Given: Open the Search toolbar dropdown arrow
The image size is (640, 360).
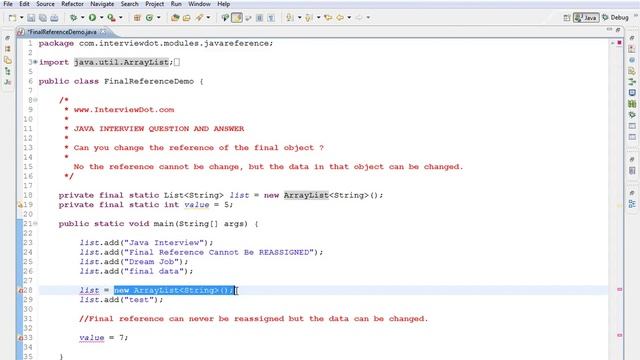Looking at the screenshot, I should [x=208, y=18].
